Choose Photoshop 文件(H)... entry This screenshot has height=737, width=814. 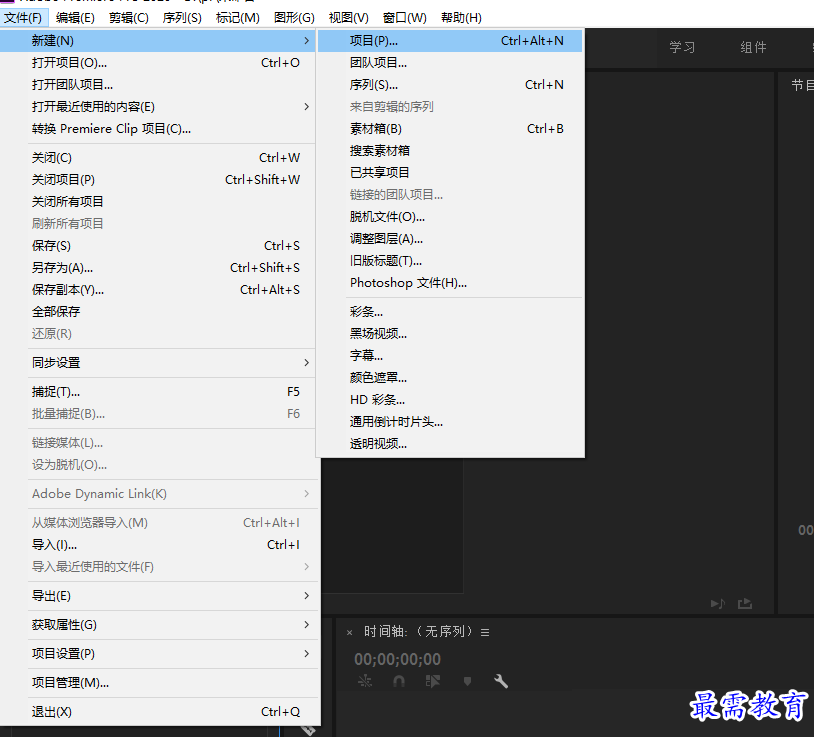click(x=450, y=283)
